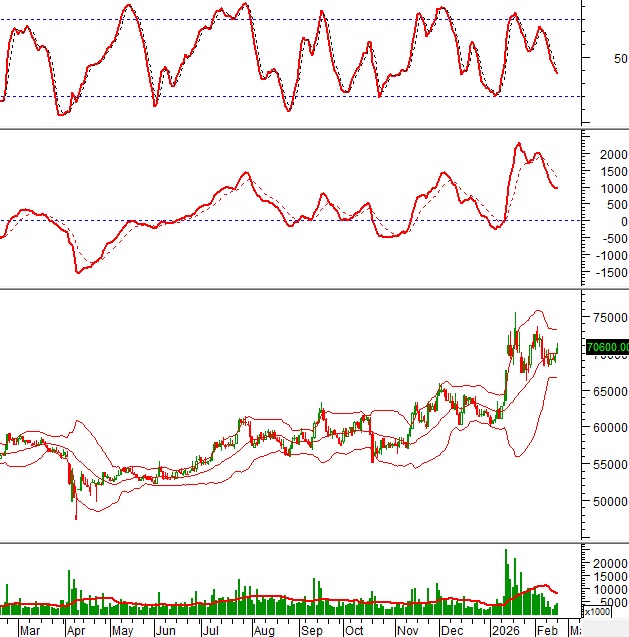The image size is (629, 637).
Task: Select the Jul label on the date axis
Action: 211,630
